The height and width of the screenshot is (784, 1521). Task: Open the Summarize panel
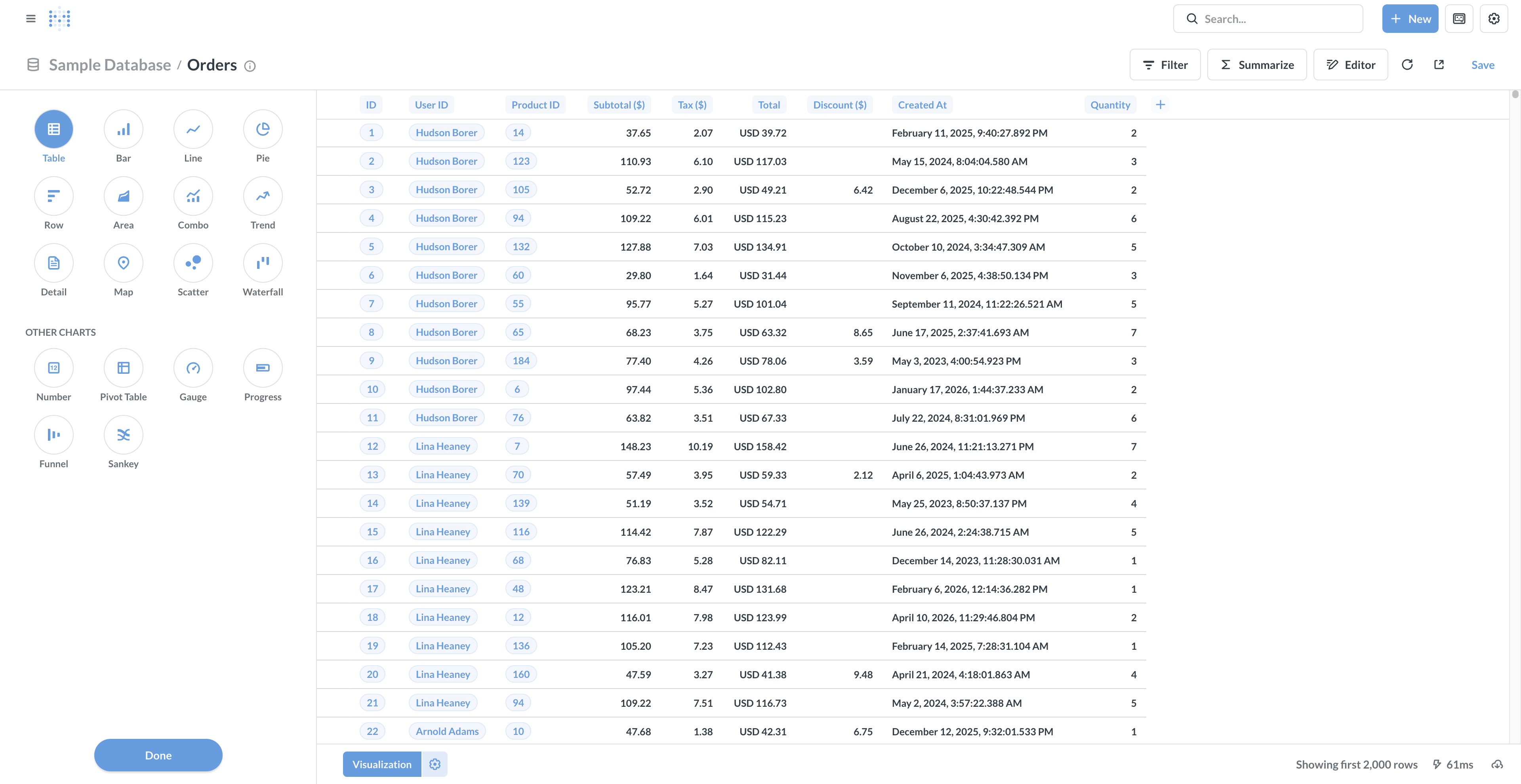point(1257,65)
